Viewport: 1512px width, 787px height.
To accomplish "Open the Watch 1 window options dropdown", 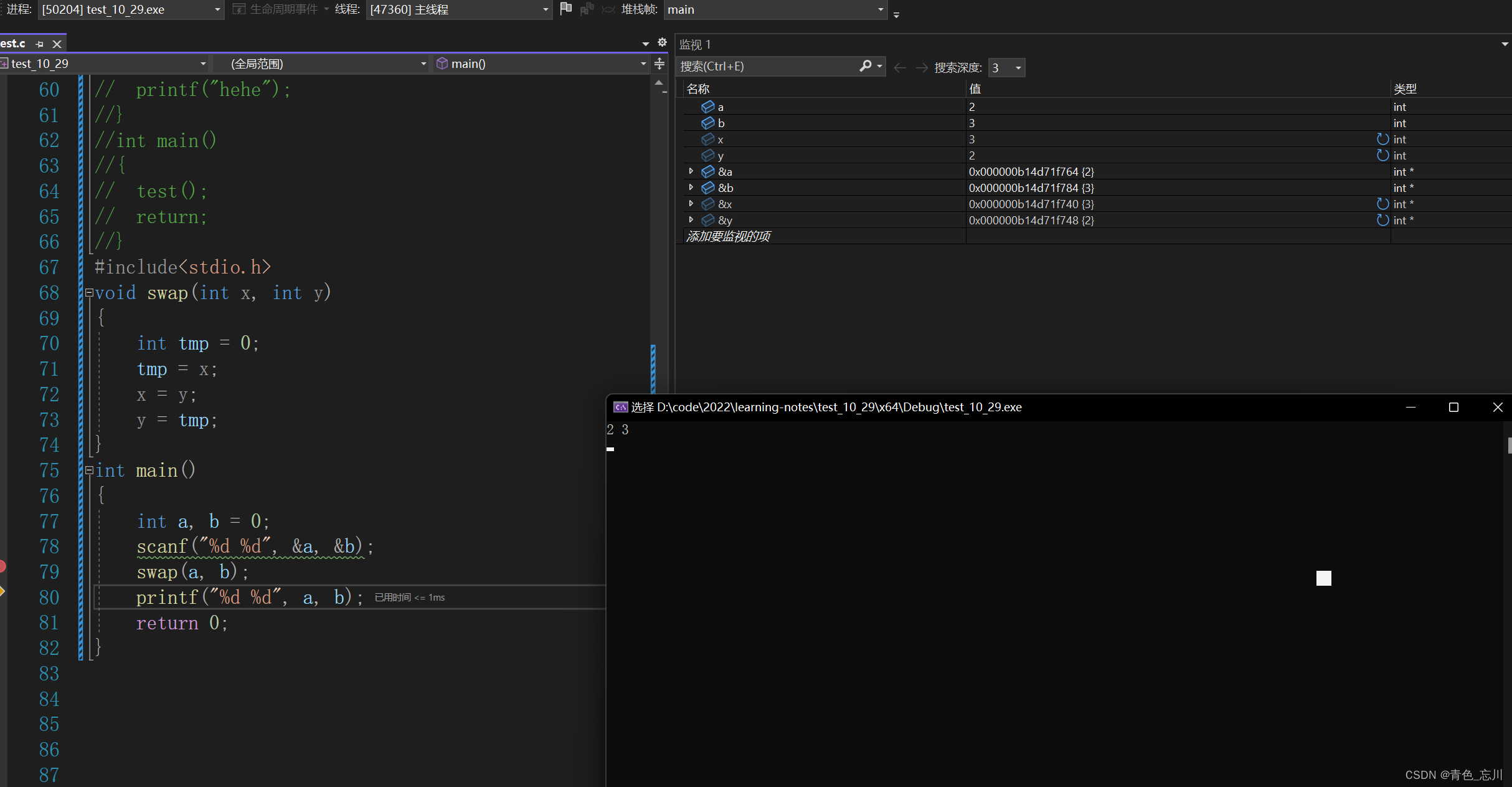I will point(1505,44).
